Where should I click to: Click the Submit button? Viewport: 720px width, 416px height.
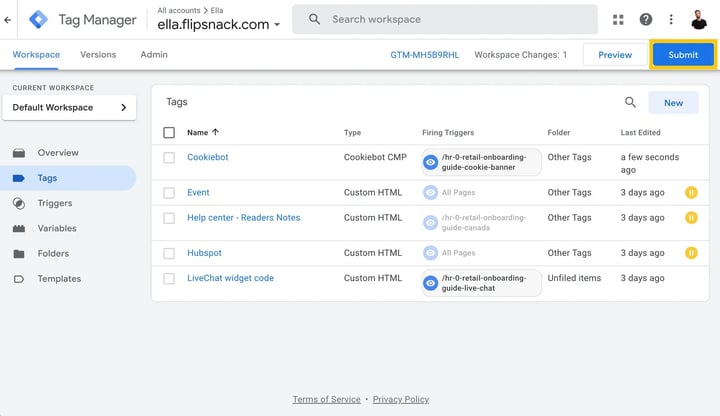pos(683,55)
